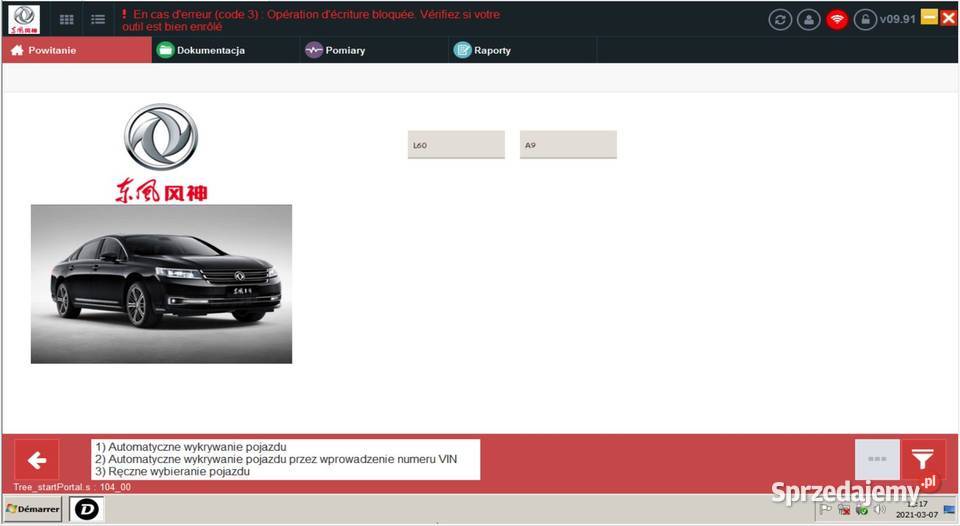Click the system tray speaker volume icon
The height and width of the screenshot is (526, 960).
[880, 509]
